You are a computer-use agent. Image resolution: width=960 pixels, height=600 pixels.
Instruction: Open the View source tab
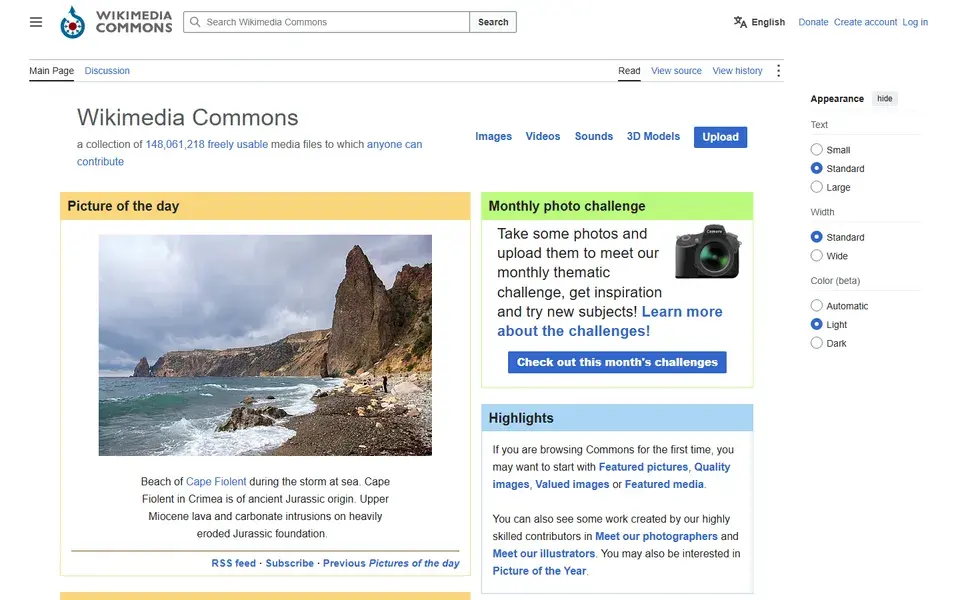(676, 71)
